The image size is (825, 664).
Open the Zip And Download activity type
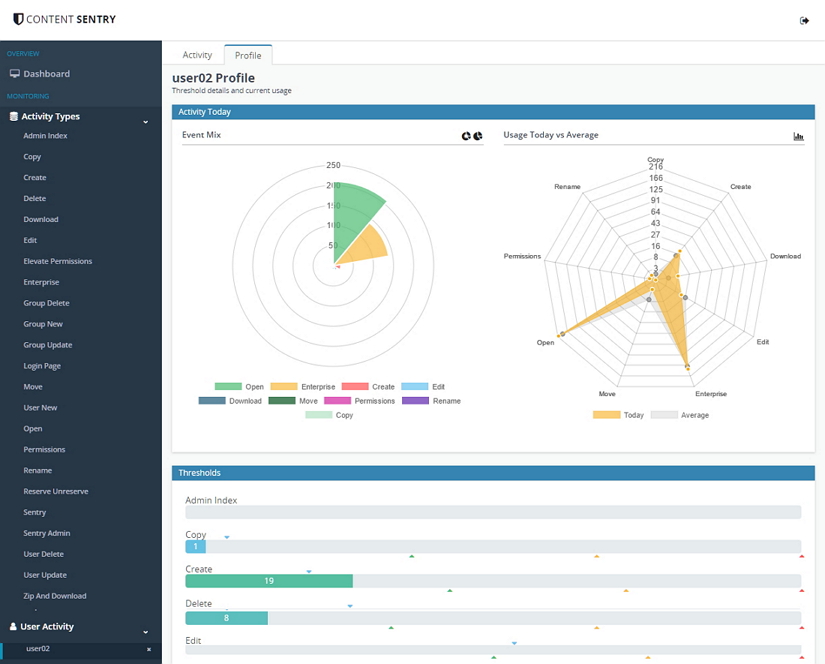point(55,596)
